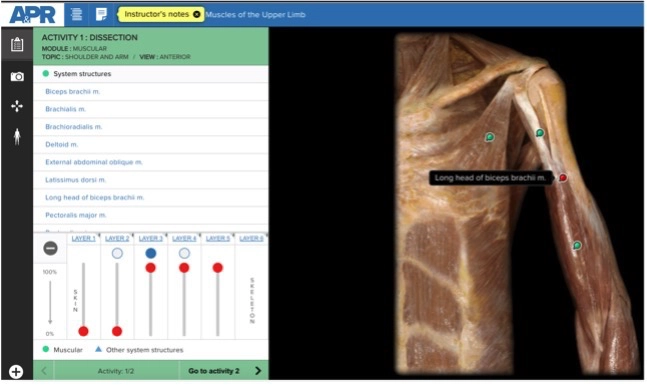The height and width of the screenshot is (385, 647).
Task: Click the human body figure icon
Action: [17, 137]
